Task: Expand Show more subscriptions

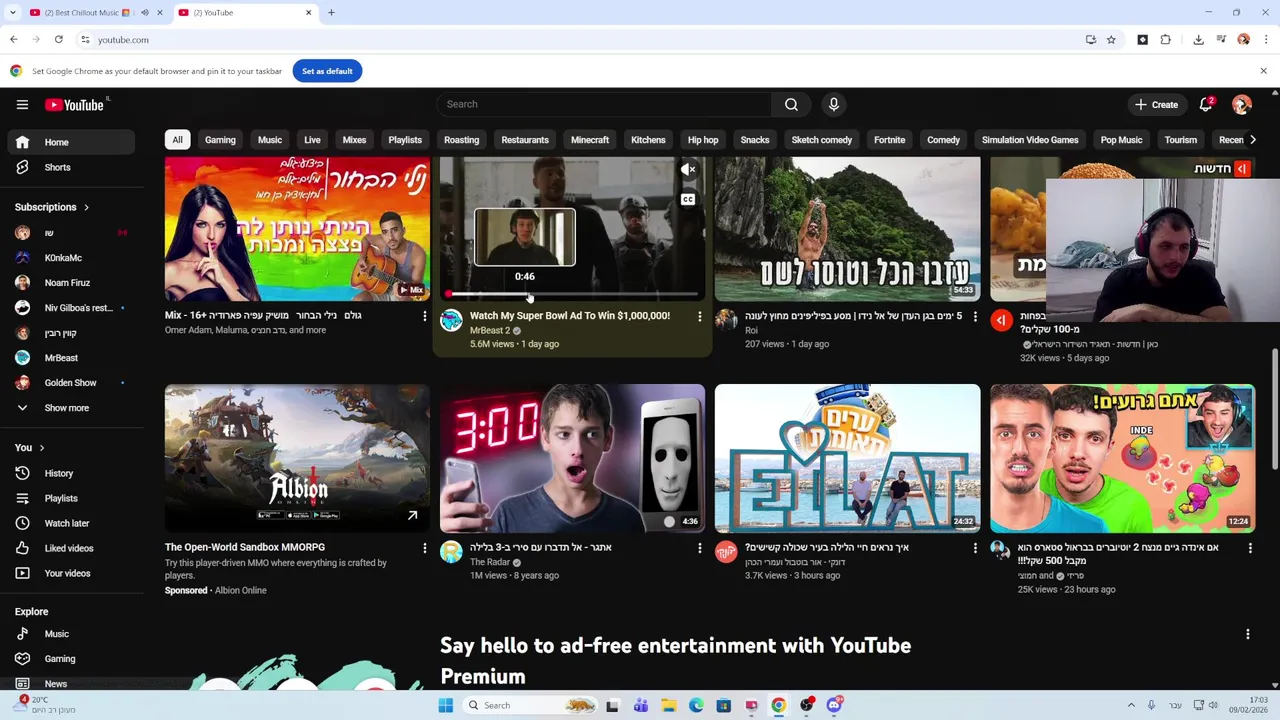Action: (67, 408)
